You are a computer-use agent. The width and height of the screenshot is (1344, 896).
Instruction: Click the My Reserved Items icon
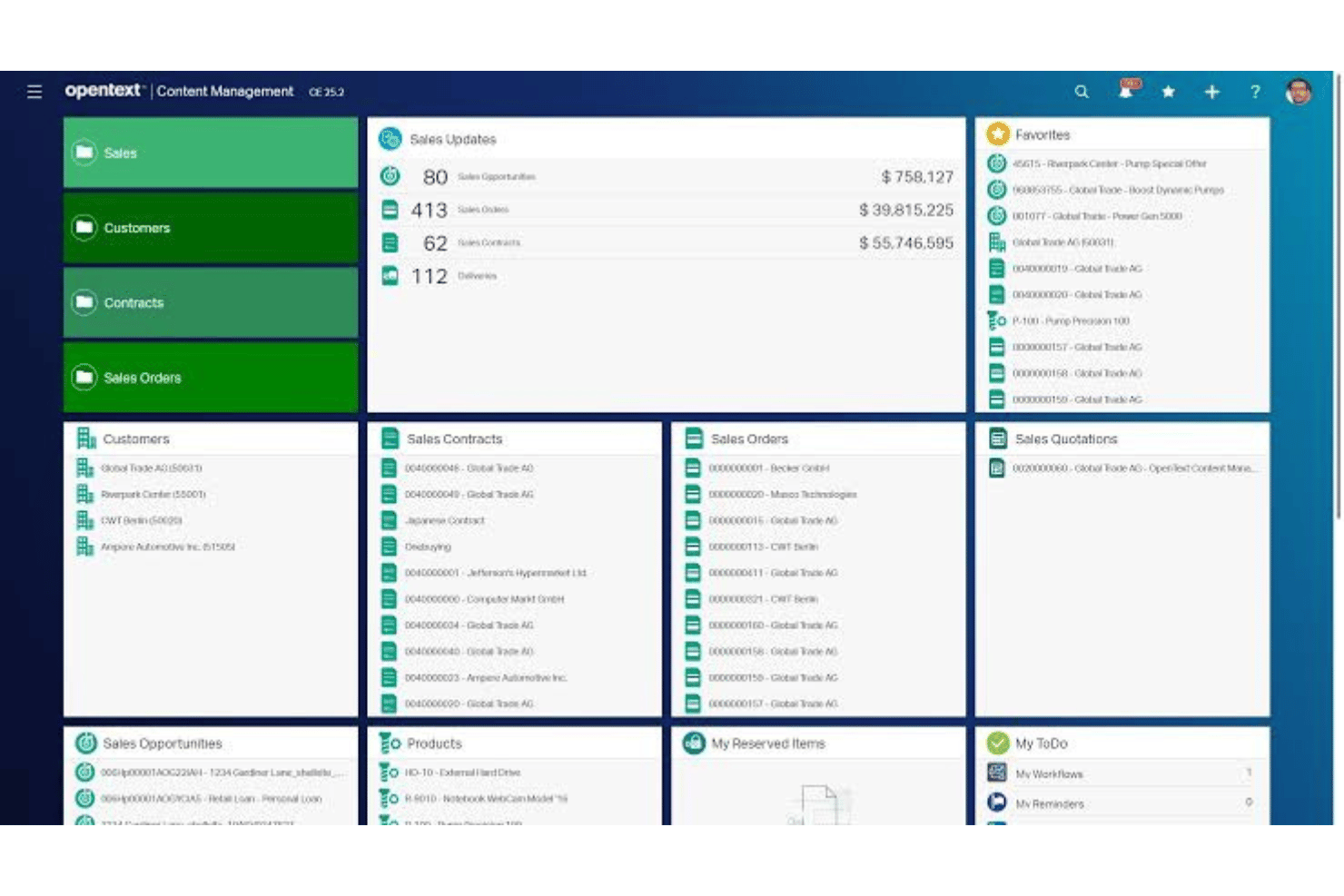694,743
